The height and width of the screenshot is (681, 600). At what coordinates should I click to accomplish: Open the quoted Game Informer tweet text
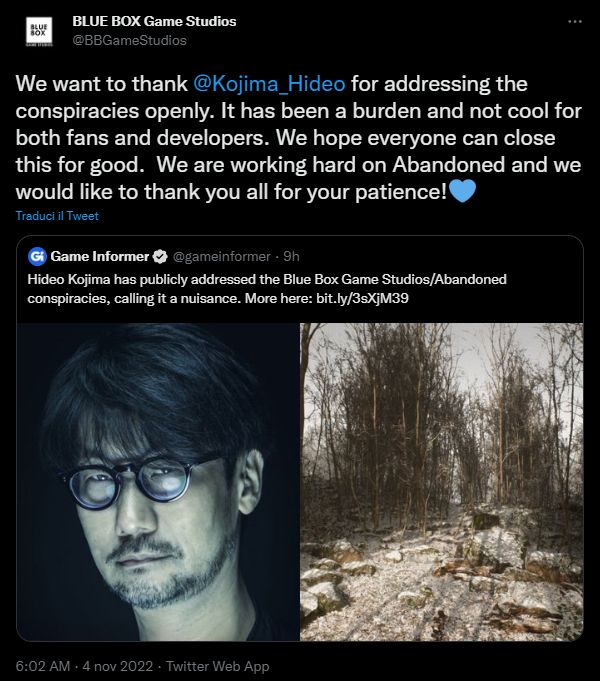click(x=267, y=289)
